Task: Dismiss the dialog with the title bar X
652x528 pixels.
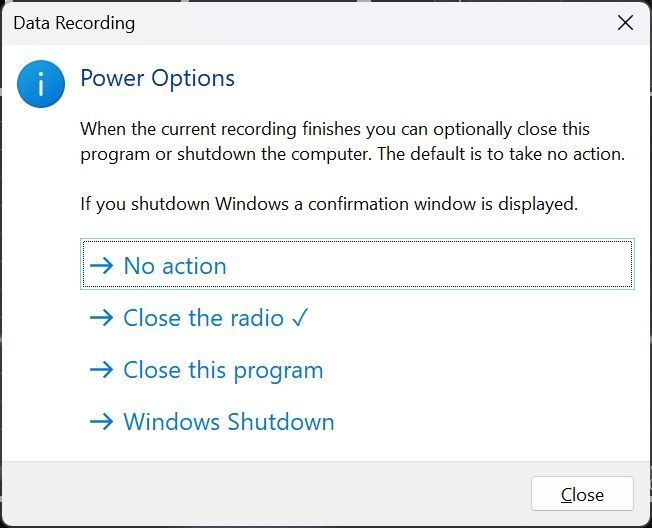Action: (625, 23)
